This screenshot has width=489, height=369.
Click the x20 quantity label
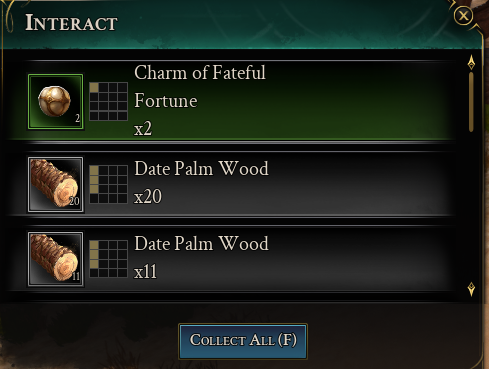[148, 197]
